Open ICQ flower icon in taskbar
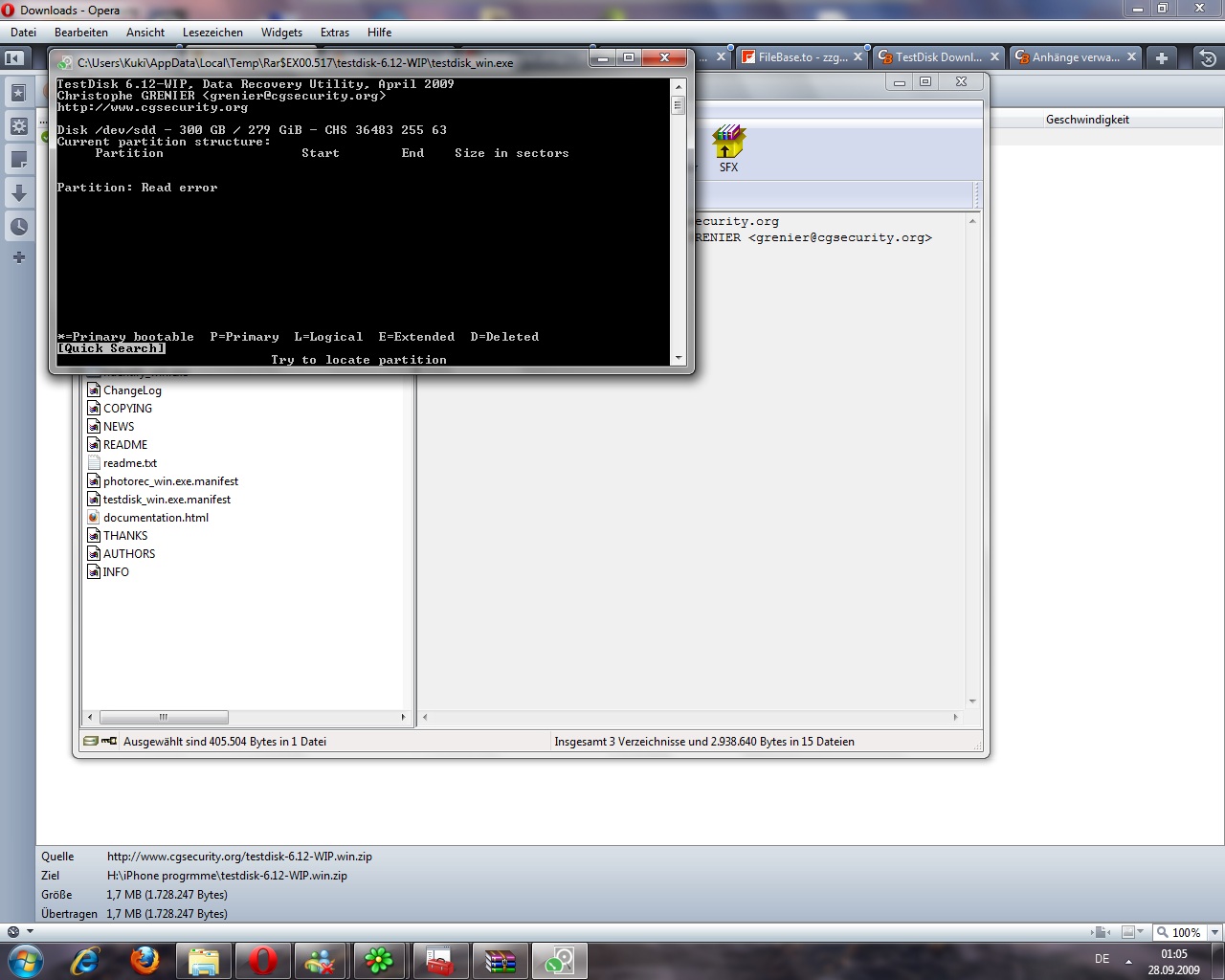1225x980 pixels. [x=380, y=961]
